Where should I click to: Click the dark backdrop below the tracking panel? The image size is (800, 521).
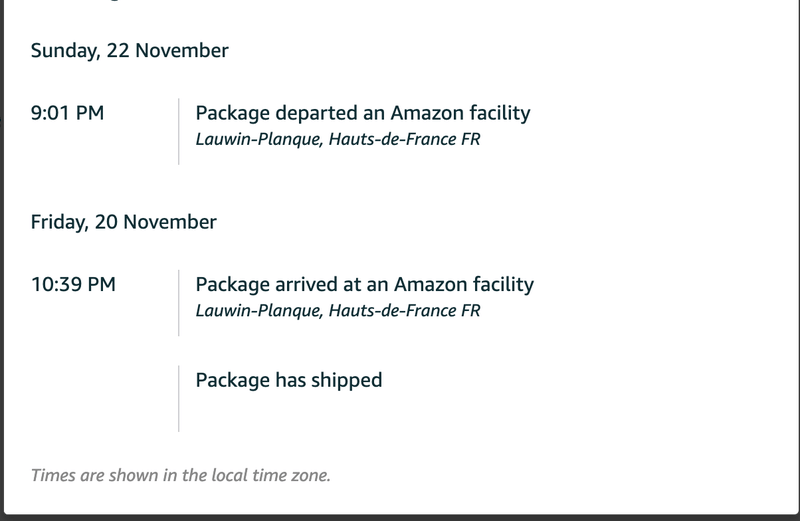(400, 516)
